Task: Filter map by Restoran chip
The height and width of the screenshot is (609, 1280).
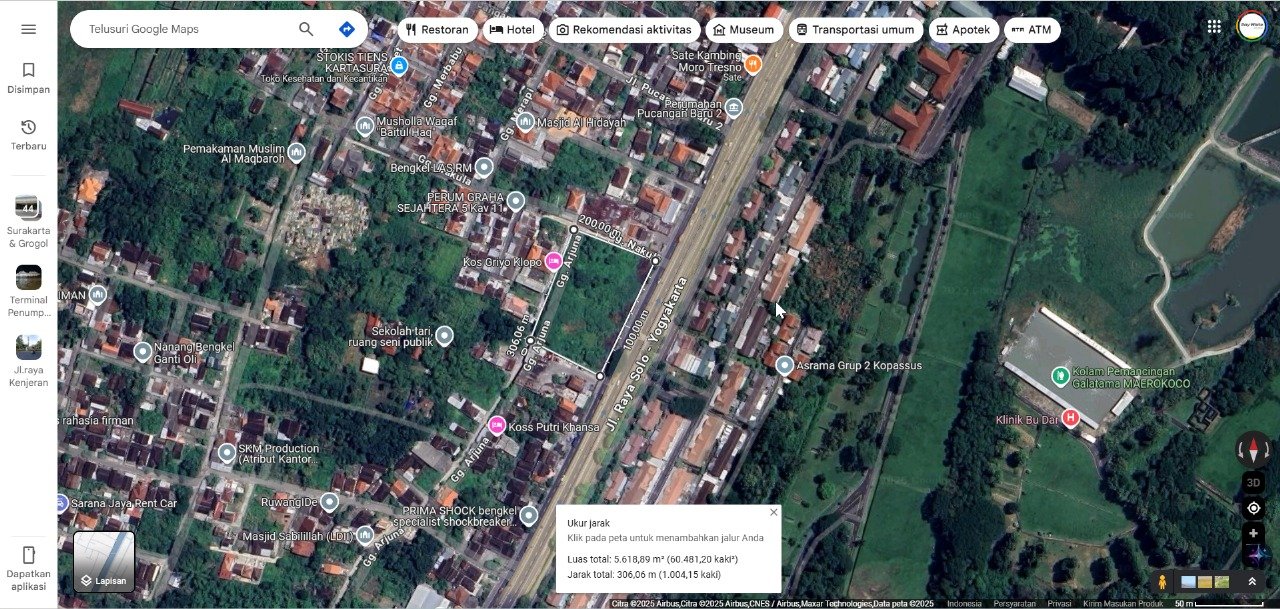Action: tap(437, 30)
